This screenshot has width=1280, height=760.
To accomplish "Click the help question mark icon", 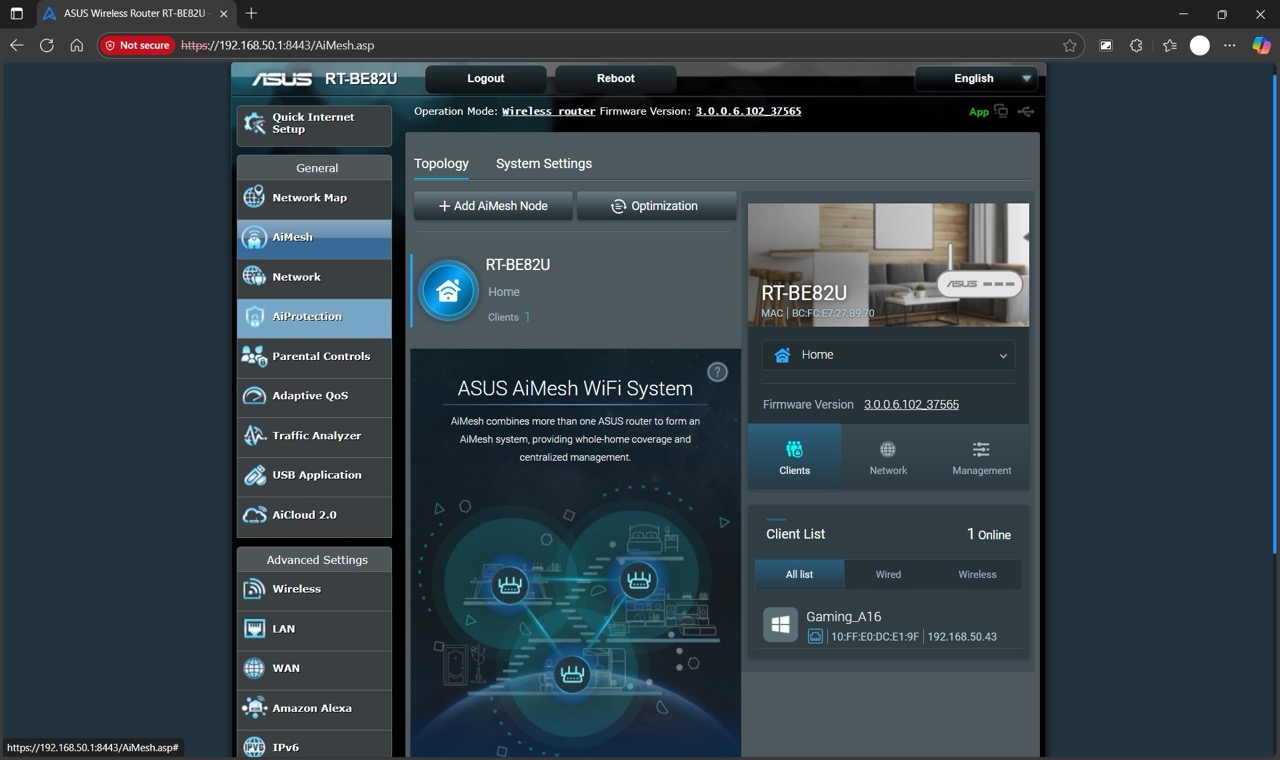I will click(x=717, y=372).
